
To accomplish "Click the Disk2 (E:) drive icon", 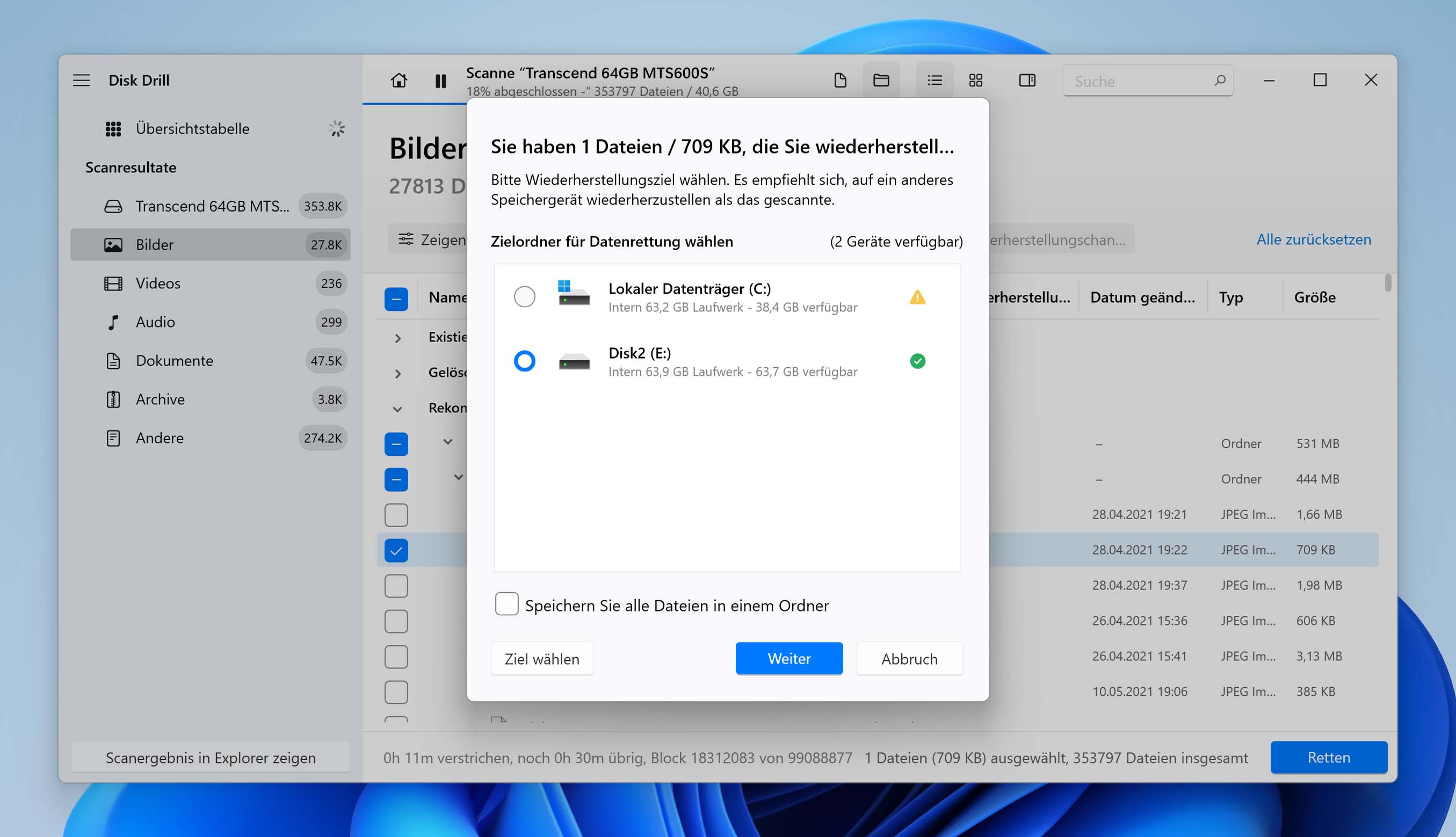I will tap(574, 361).
